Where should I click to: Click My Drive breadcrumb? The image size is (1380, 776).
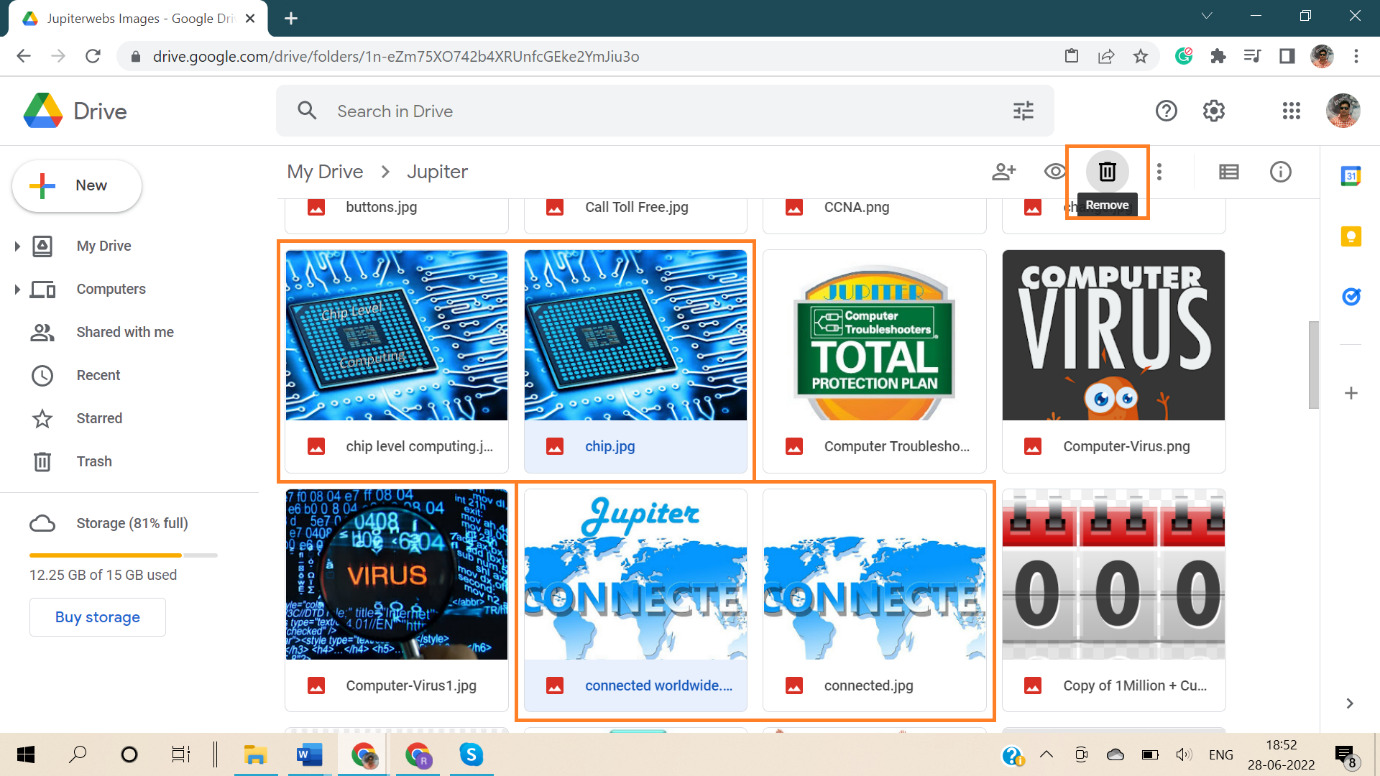click(325, 172)
